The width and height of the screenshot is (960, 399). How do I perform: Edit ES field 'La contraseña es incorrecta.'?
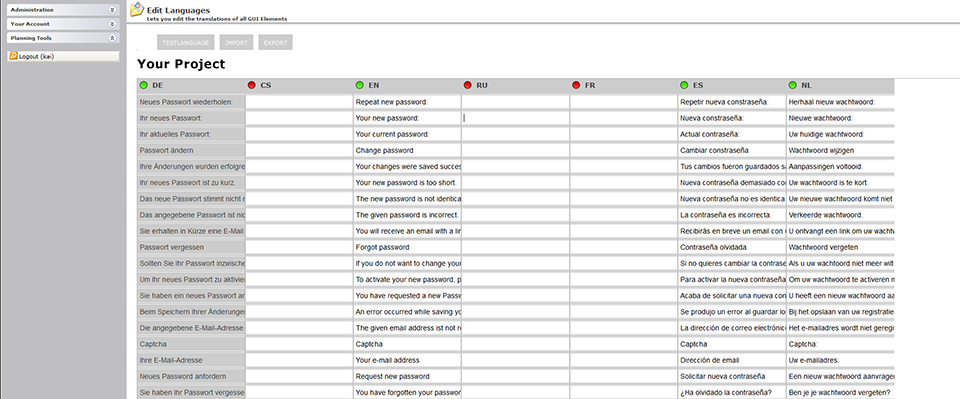click(x=732, y=215)
